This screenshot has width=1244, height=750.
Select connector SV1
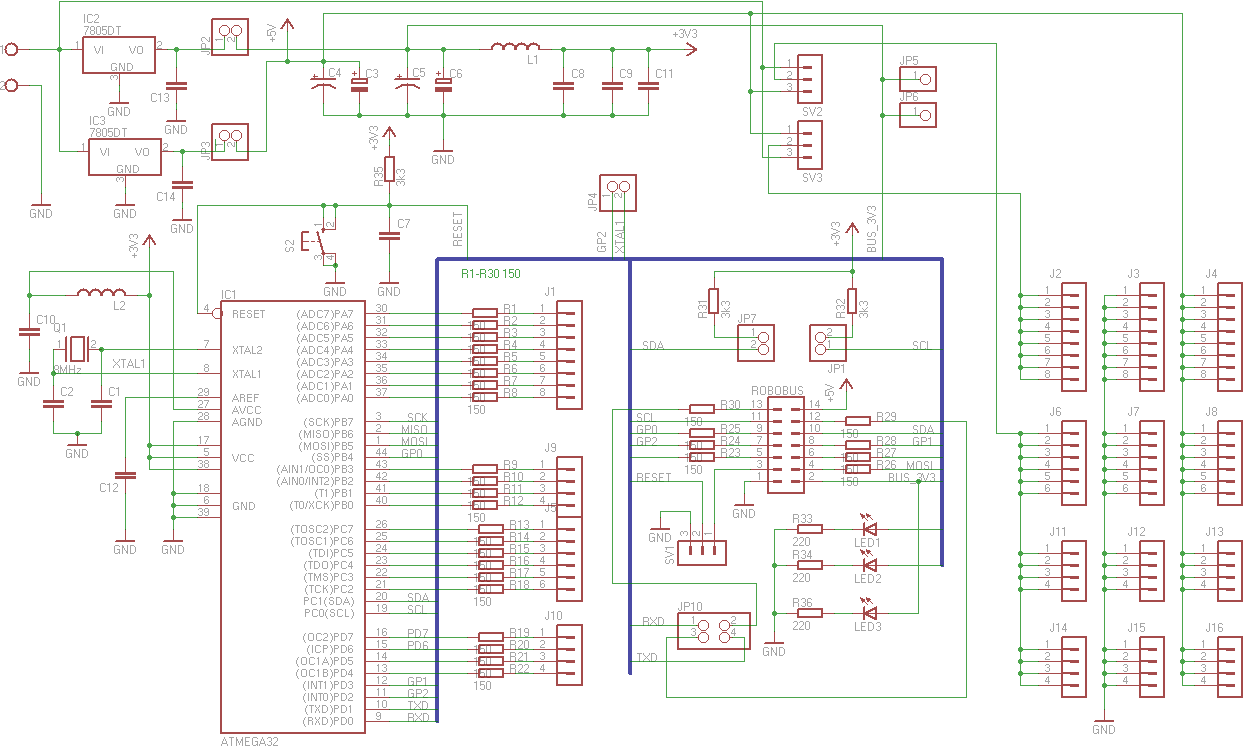[x=701, y=553]
